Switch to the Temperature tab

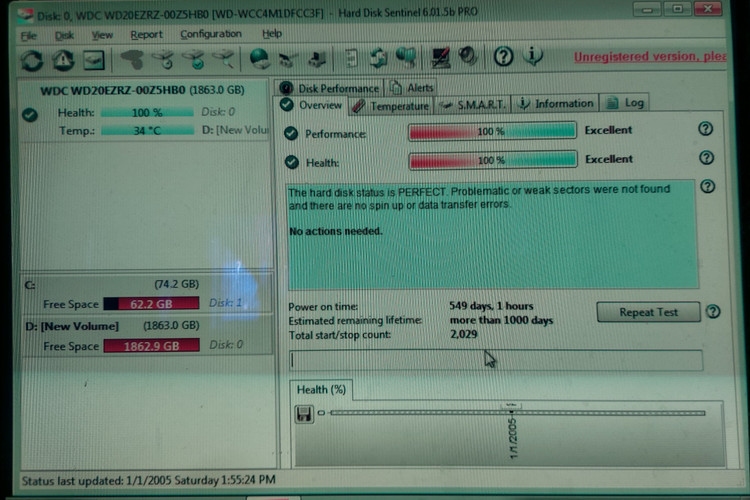point(391,106)
